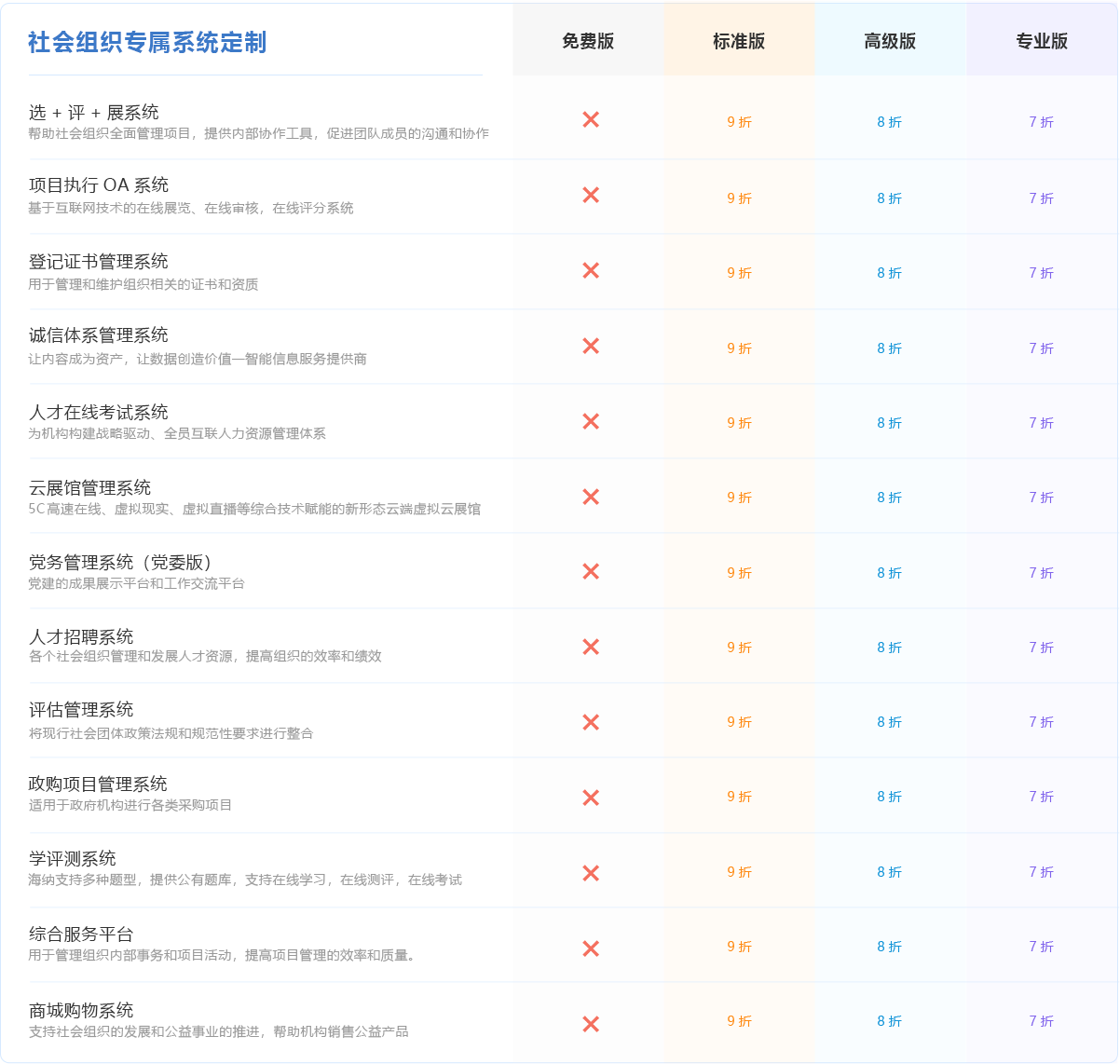Click the 社会组织专属系统定制 title link
The image size is (1120, 1064).
pos(151,41)
